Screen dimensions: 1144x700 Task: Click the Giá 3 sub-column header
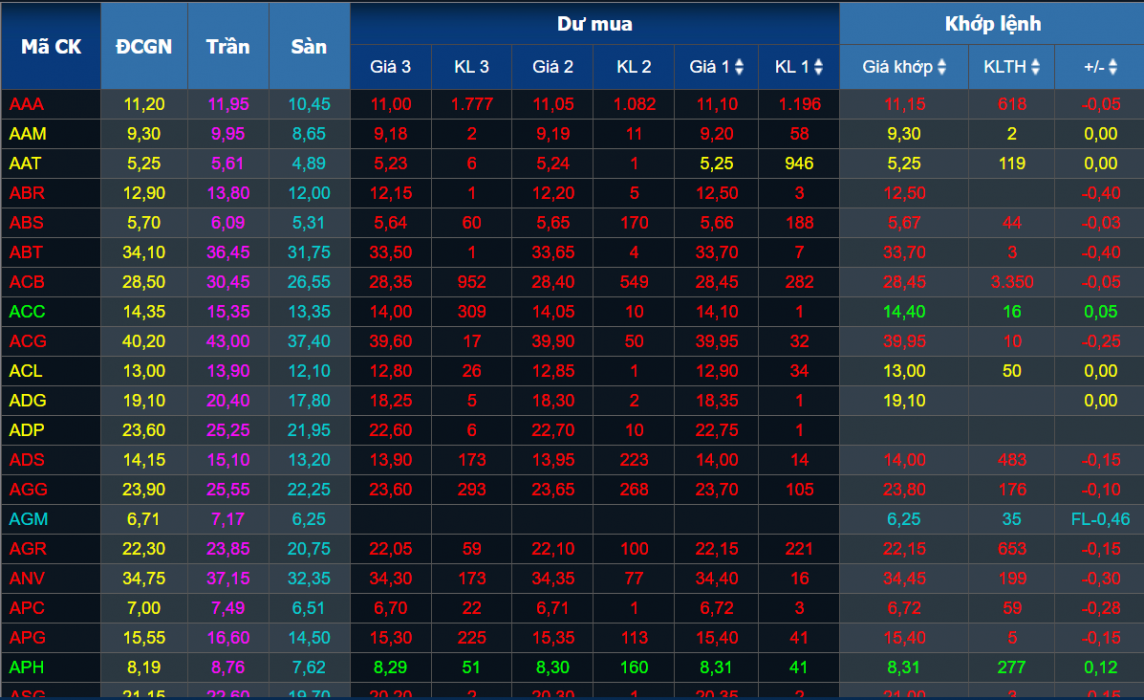click(390, 67)
